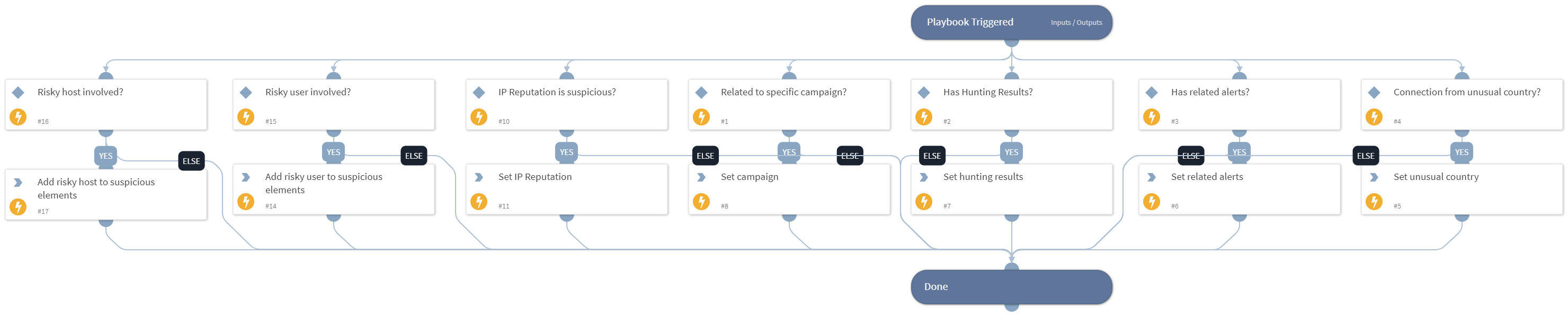
Task: Click lightning bolt icon on Set hunting results
Action: (924, 202)
